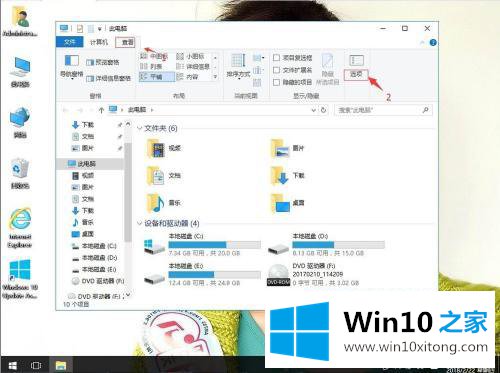This screenshot has height=373, width=500.
Task: Open Task View on the taskbar
Action: (x=36, y=365)
